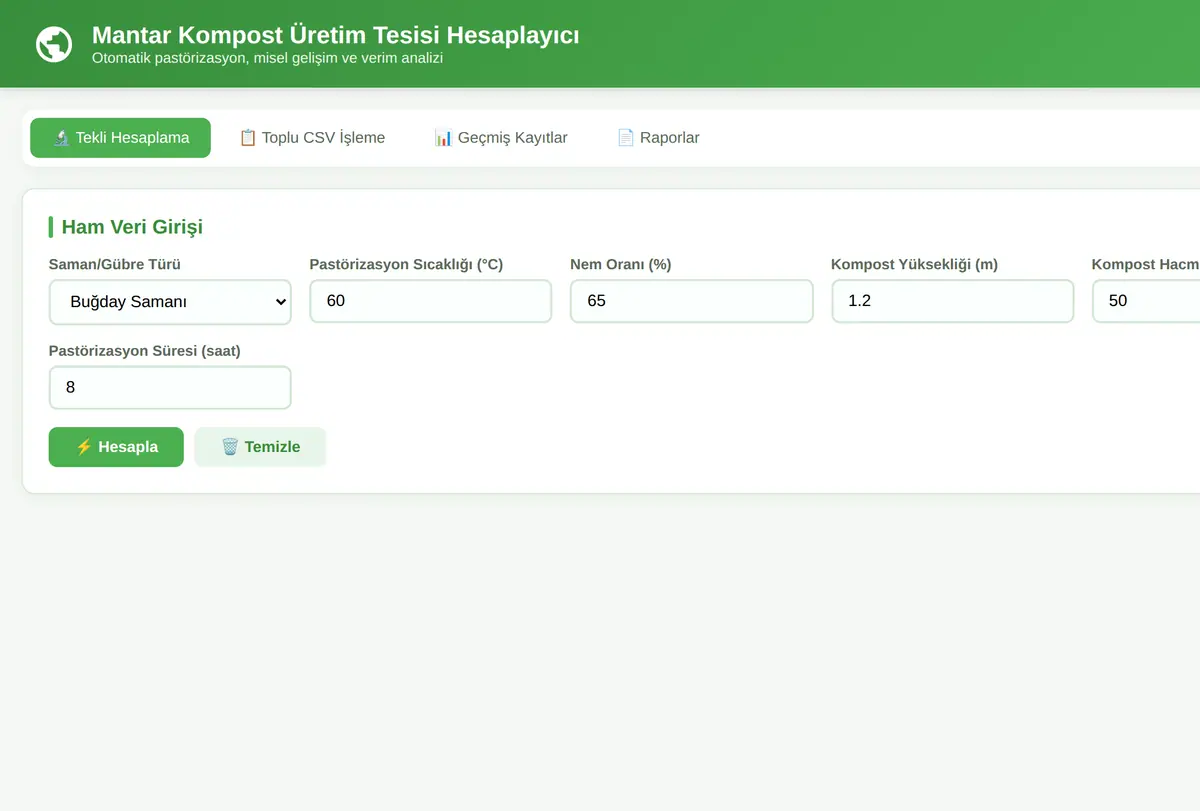Click the Pastörizasyon Sıcaklığı (°C) label
This screenshot has height=811, width=1200.
tap(406, 265)
